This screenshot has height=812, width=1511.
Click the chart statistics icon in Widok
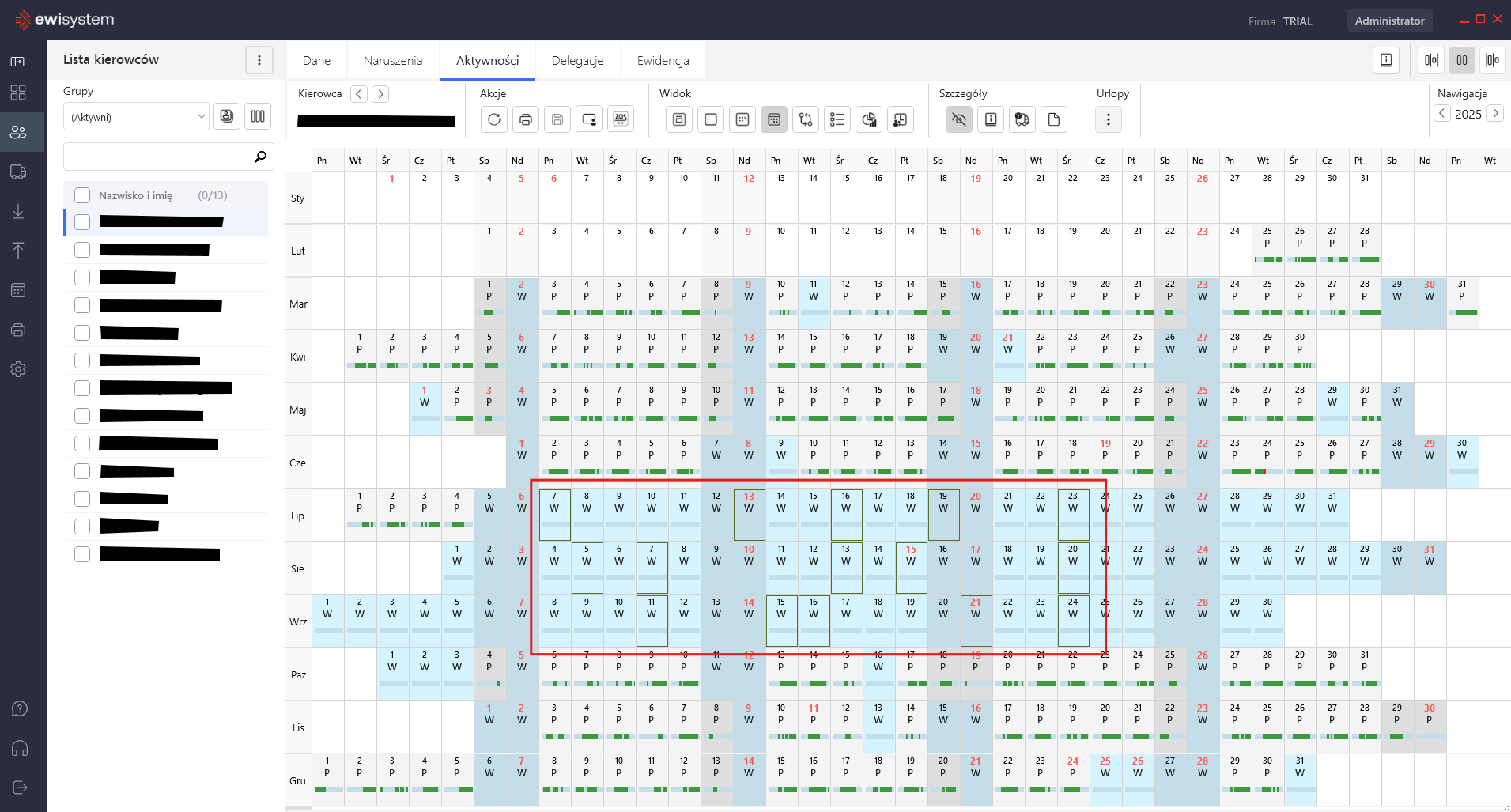(869, 119)
